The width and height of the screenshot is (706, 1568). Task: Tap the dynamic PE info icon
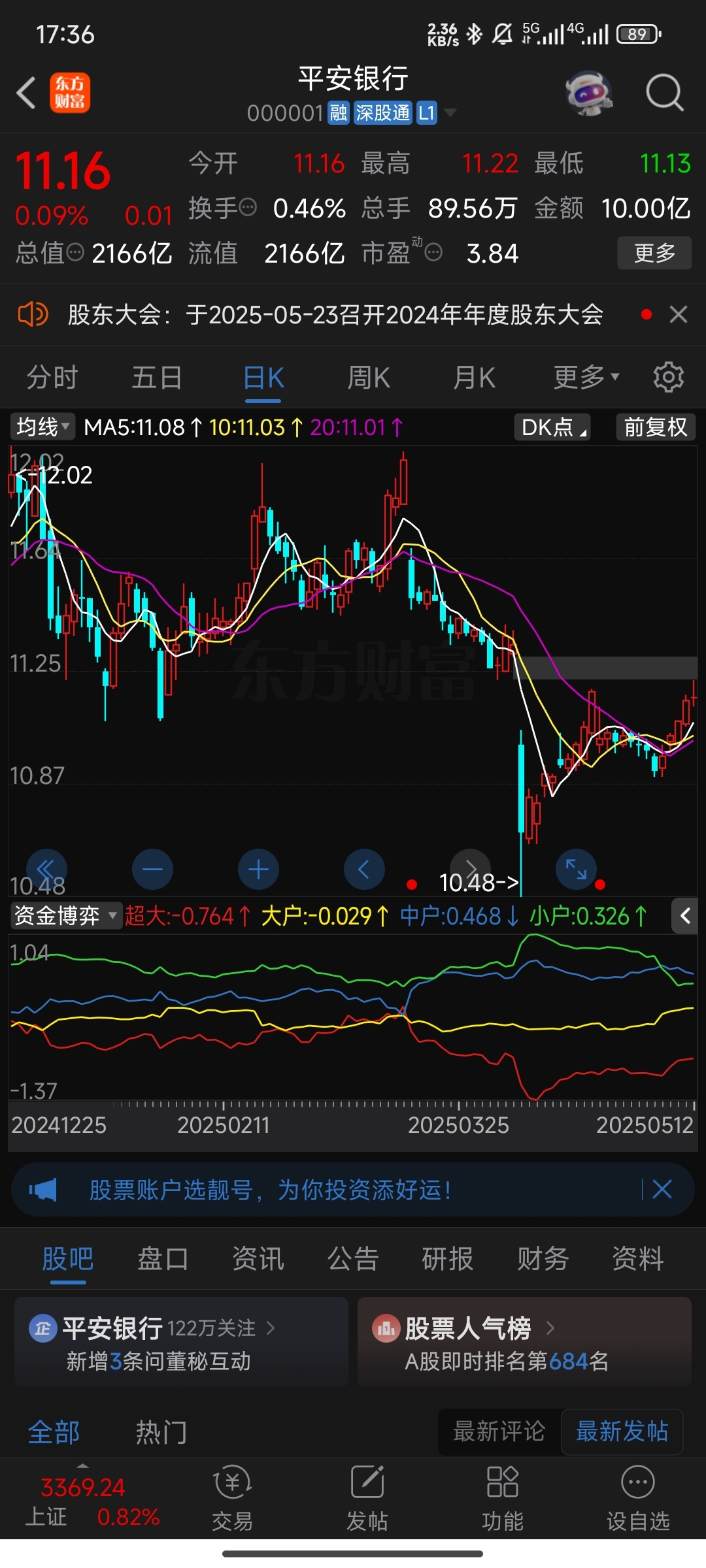pos(433,252)
